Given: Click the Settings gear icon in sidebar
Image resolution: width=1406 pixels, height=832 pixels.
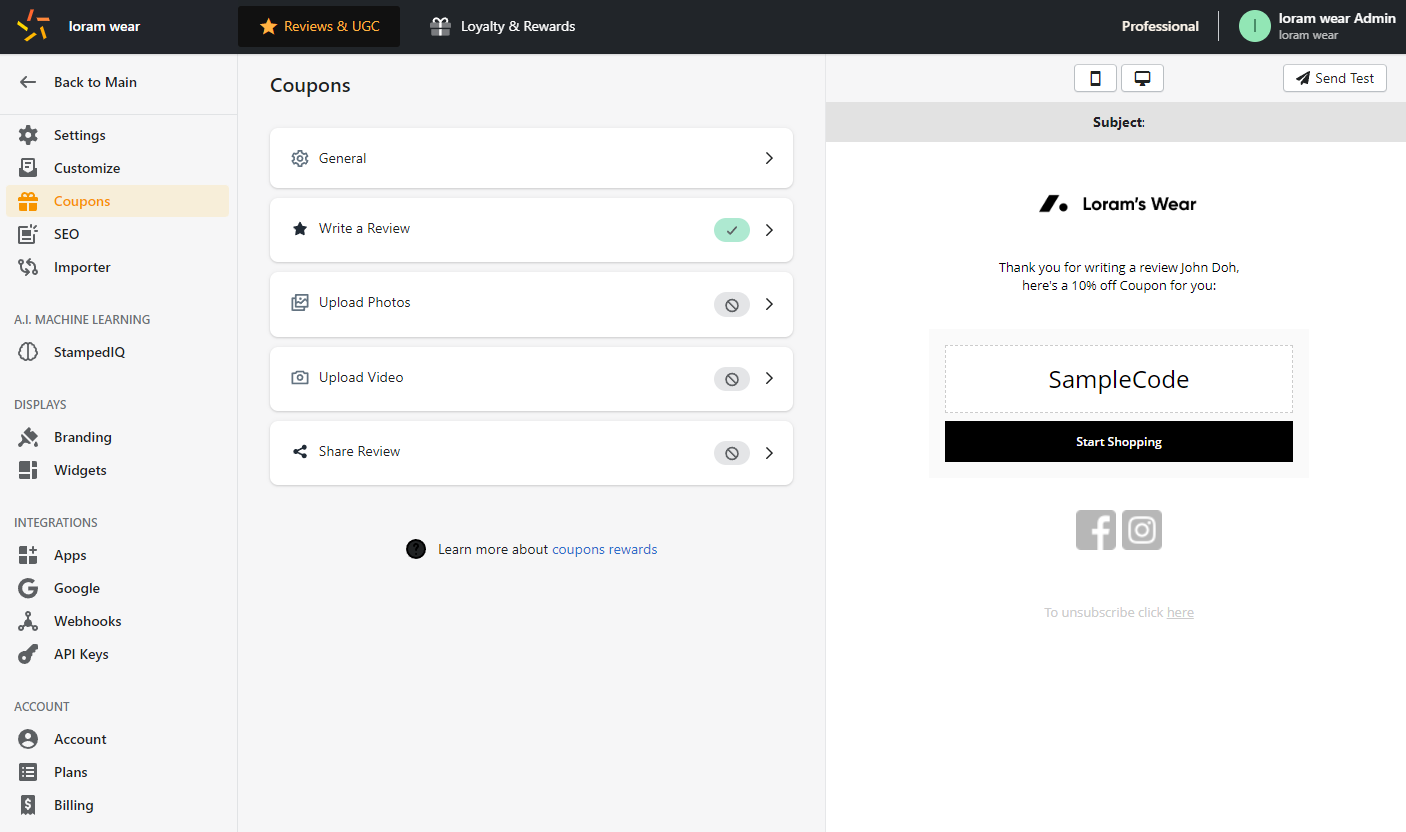Looking at the screenshot, I should [x=28, y=135].
